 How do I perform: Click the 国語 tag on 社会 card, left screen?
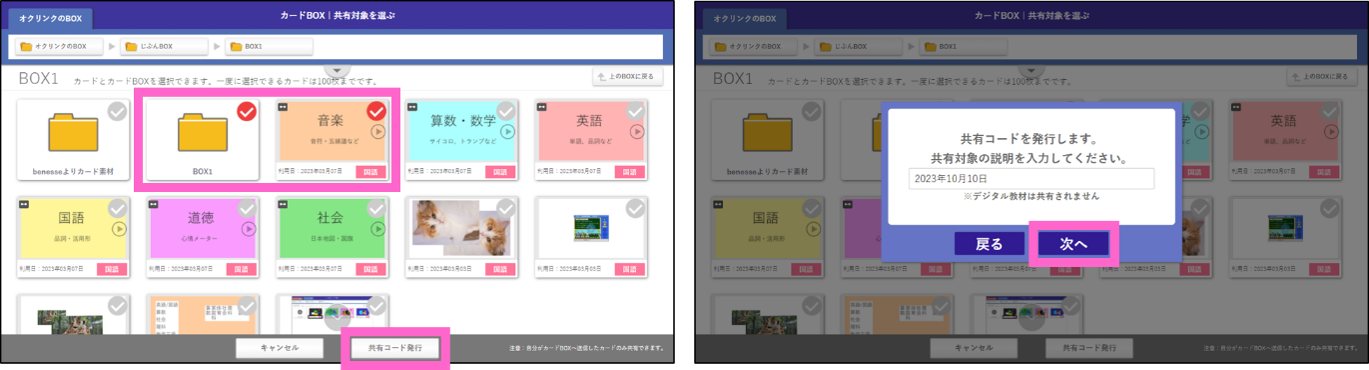[x=371, y=269]
